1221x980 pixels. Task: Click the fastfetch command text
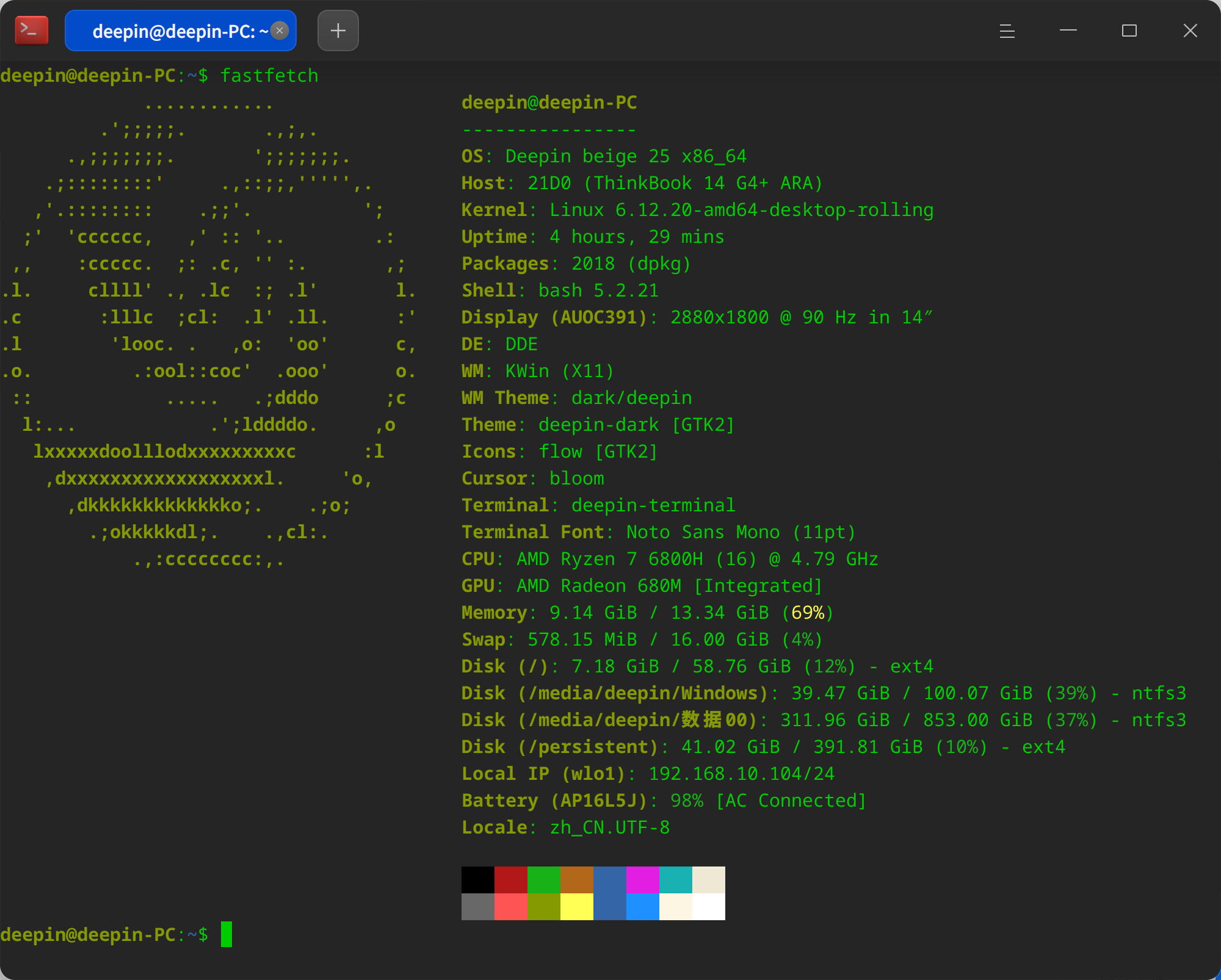269,76
